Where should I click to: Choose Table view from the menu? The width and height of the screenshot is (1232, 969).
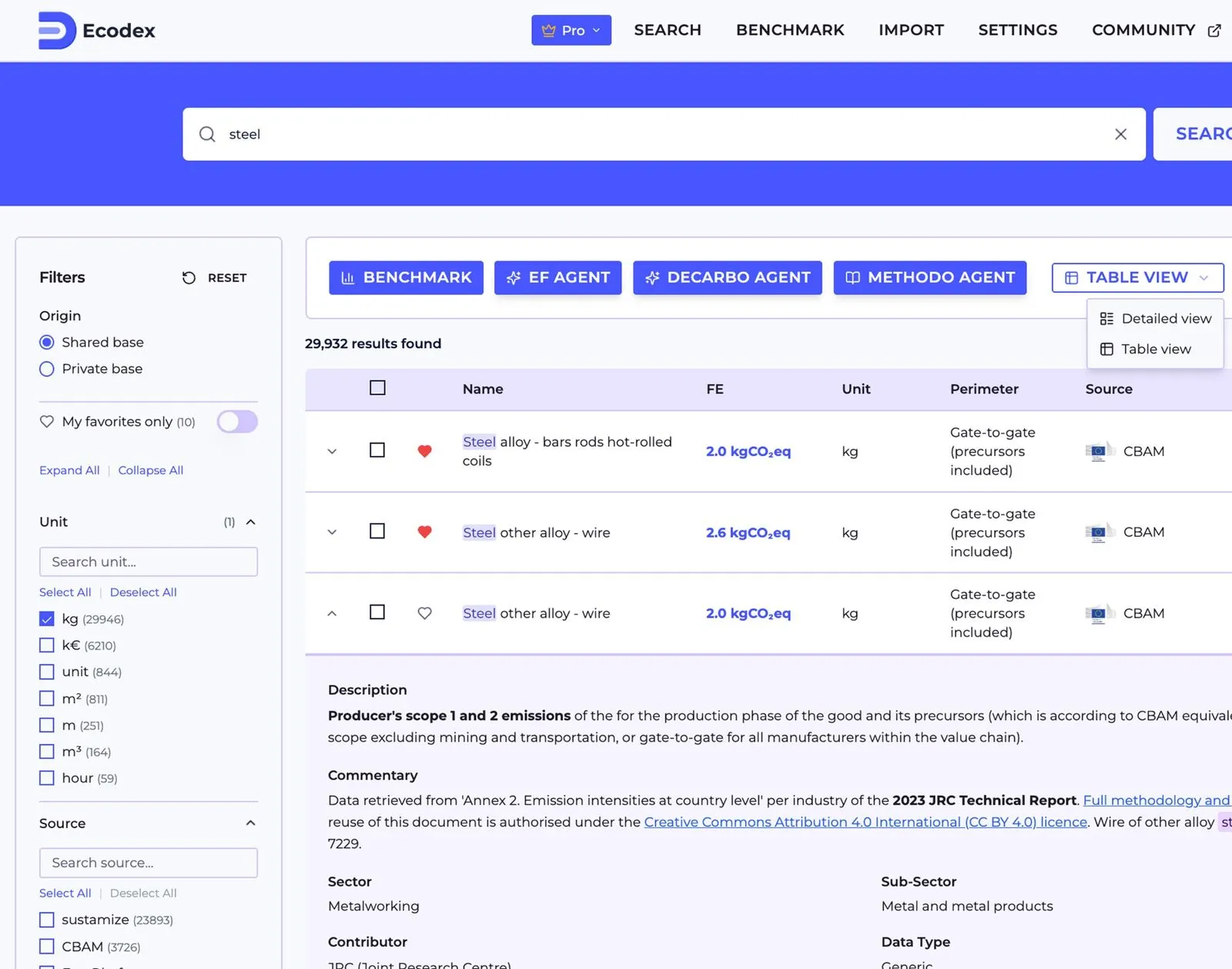1155,349
